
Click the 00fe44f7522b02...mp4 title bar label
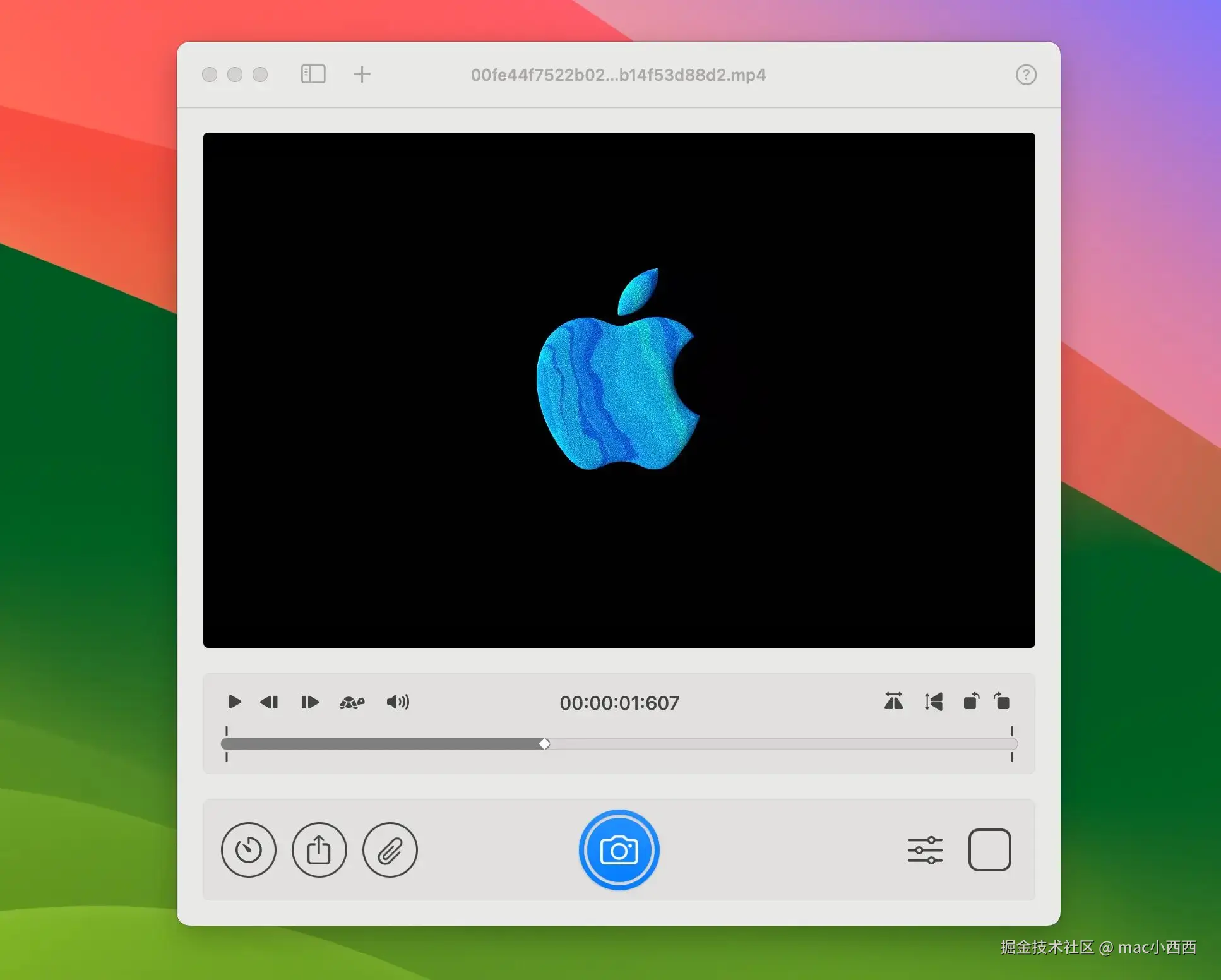(618, 75)
